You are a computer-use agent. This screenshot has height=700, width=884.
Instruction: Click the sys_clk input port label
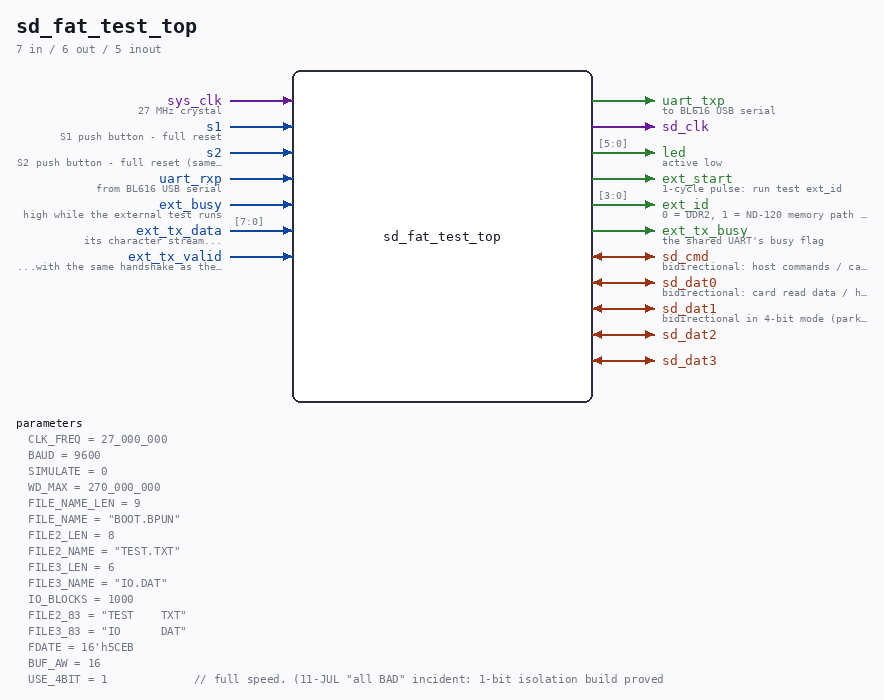pyautogui.click(x=195, y=100)
